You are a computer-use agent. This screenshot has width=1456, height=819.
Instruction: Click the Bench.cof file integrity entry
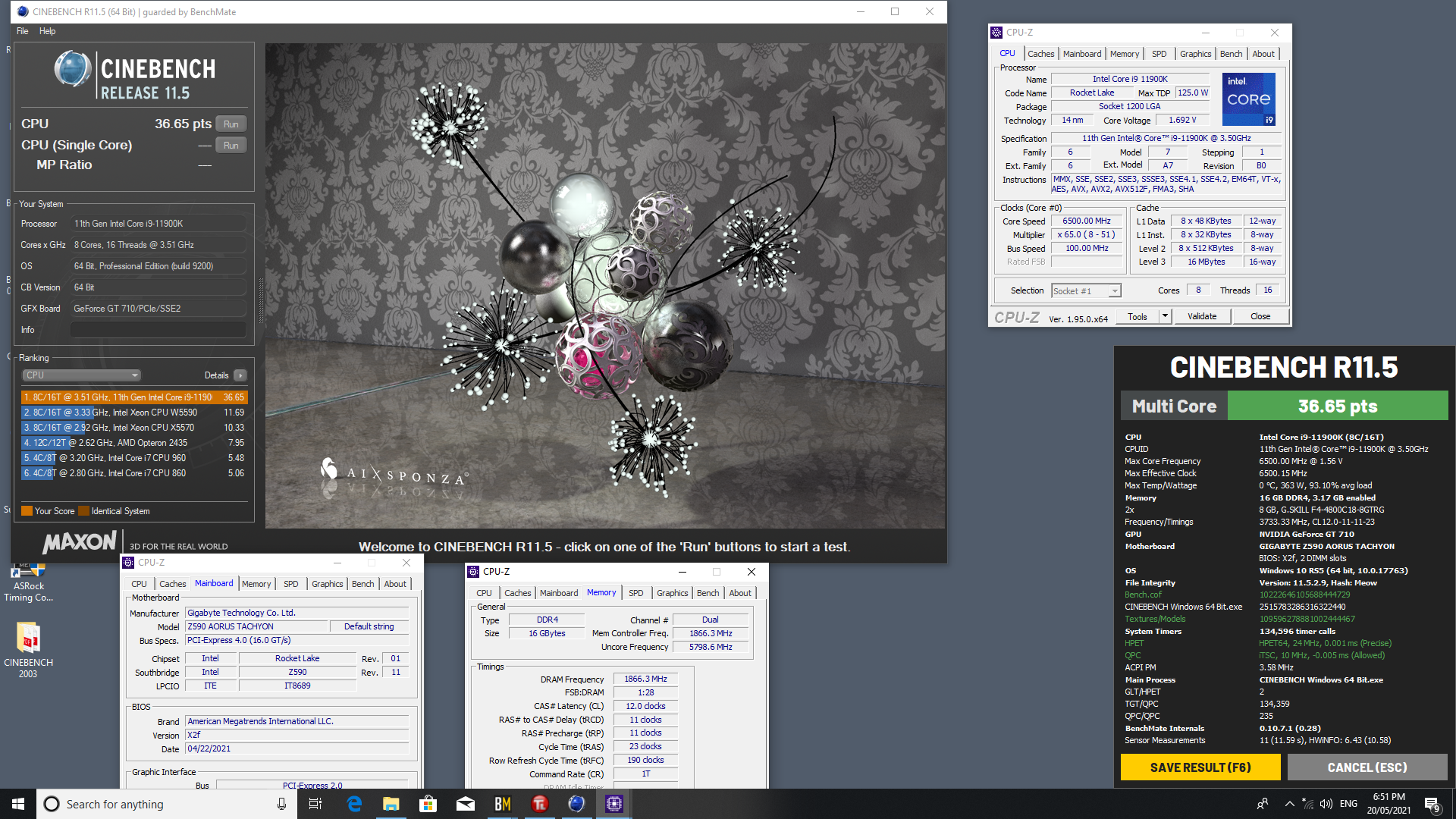1143,595
